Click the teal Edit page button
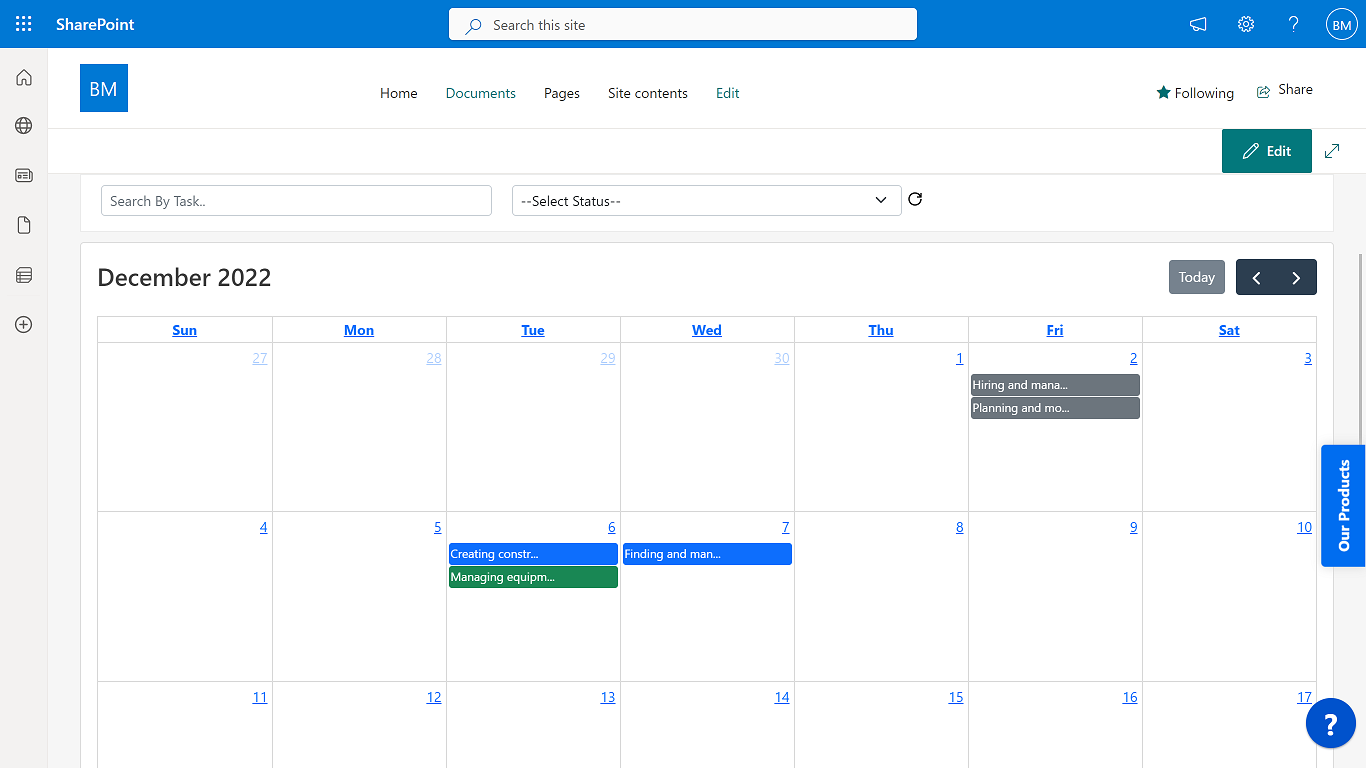1366x768 pixels. [x=1267, y=151]
